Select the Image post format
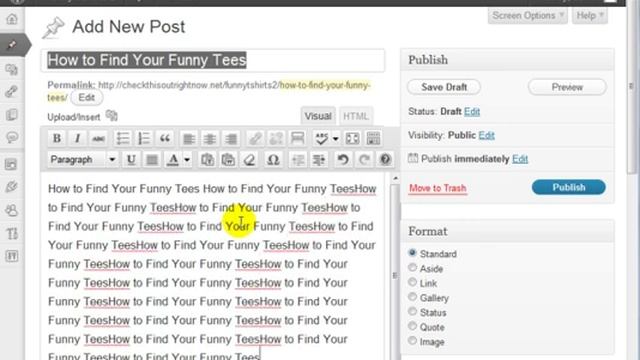Image resolution: width=640 pixels, height=360 pixels. click(413, 341)
